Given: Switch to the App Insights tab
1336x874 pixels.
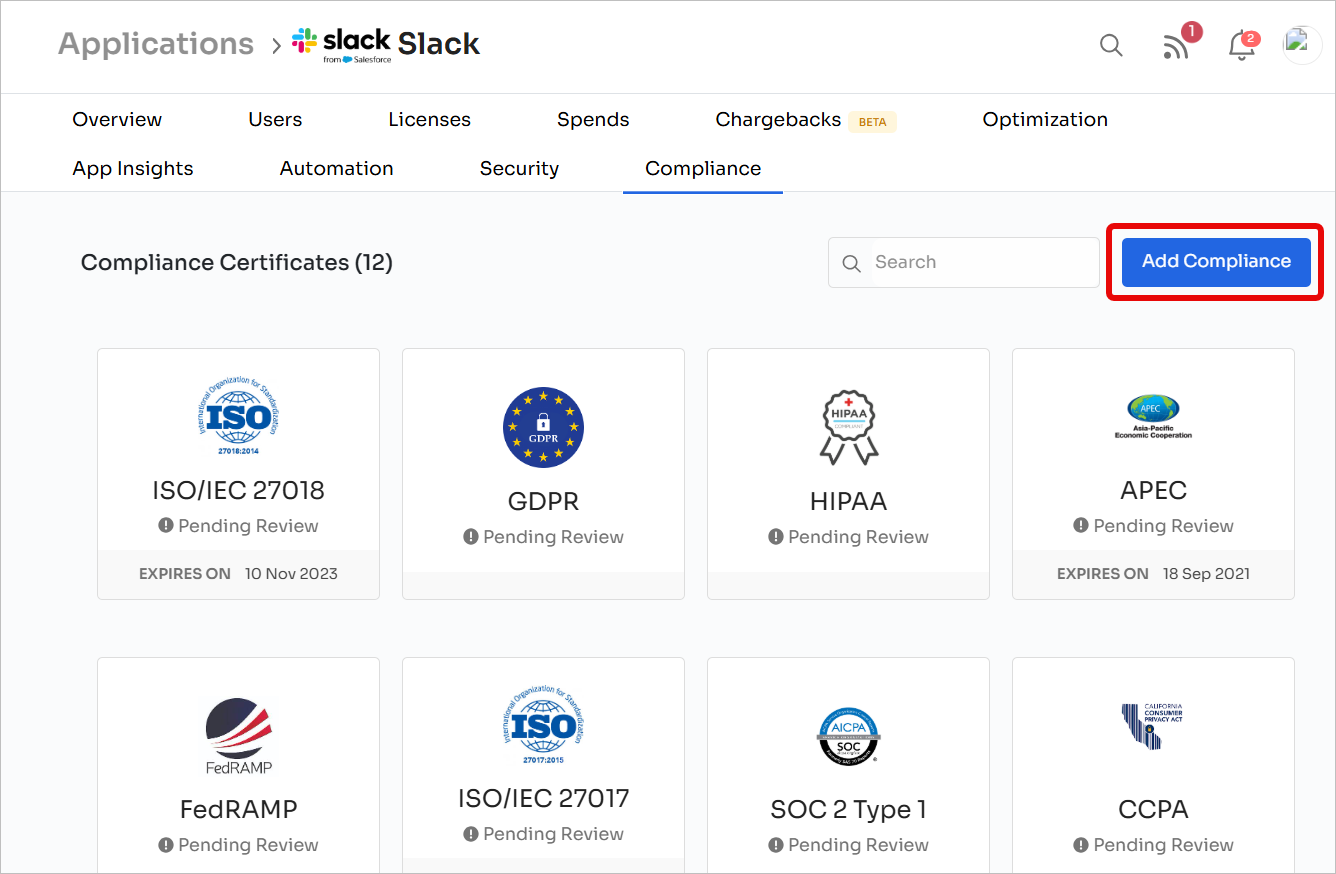Looking at the screenshot, I should 133,169.
